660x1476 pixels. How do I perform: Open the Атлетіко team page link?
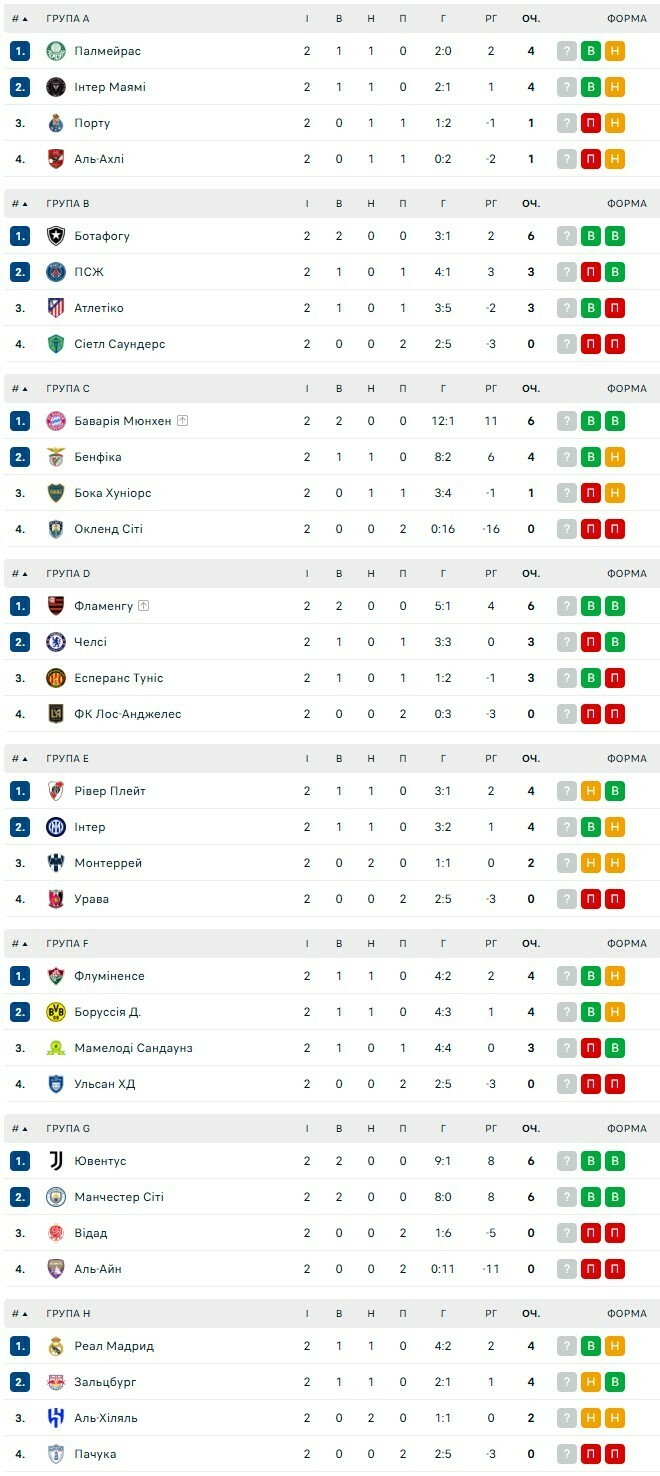pos(99,308)
